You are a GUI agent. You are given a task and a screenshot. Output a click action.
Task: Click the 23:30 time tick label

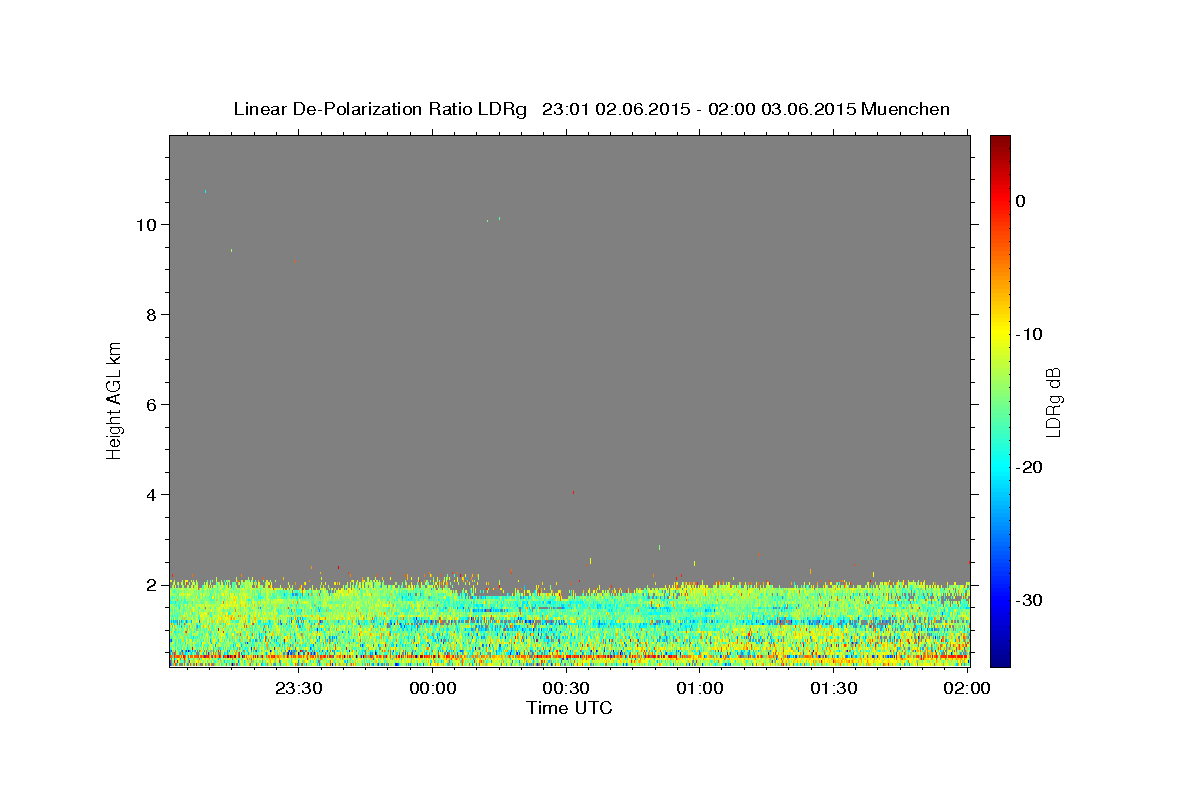click(x=299, y=688)
